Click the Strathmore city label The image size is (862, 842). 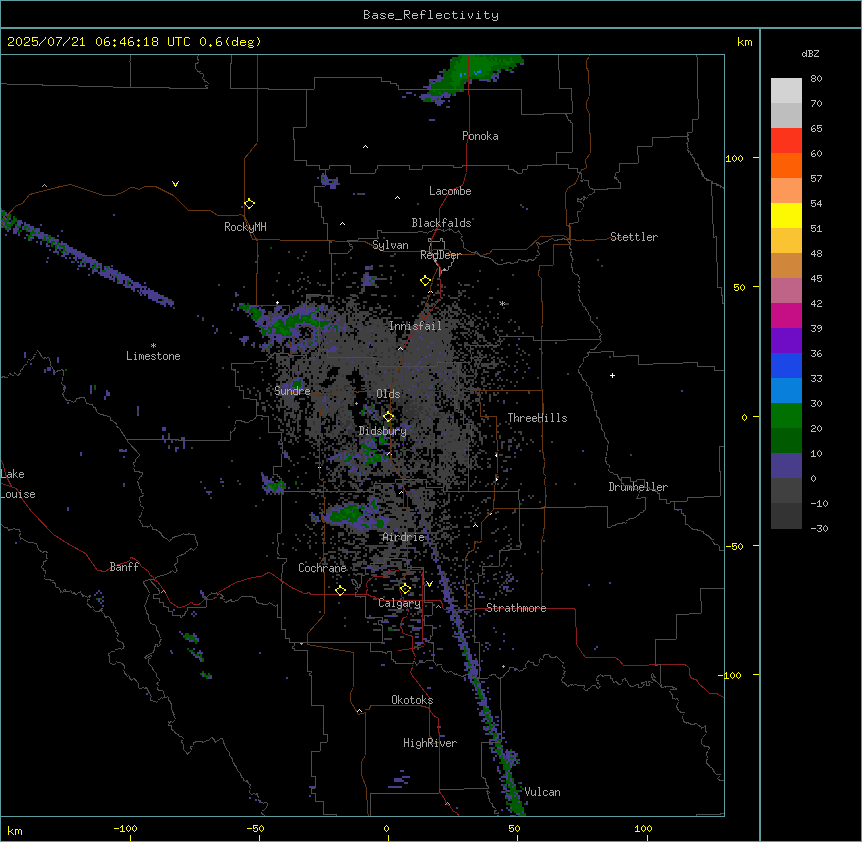click(x=516, y=608)
